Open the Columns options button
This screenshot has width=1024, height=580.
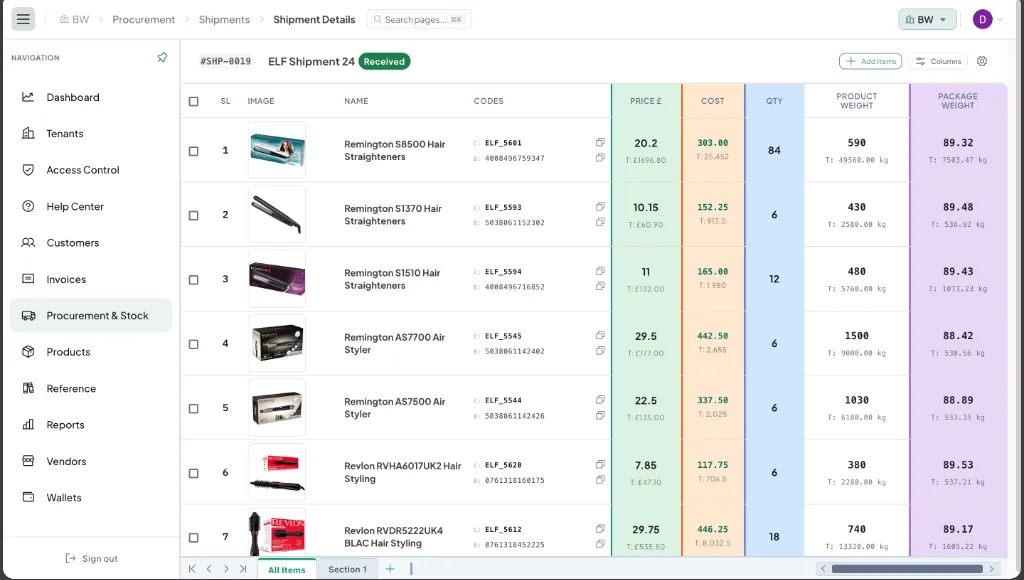pos(938,61)
